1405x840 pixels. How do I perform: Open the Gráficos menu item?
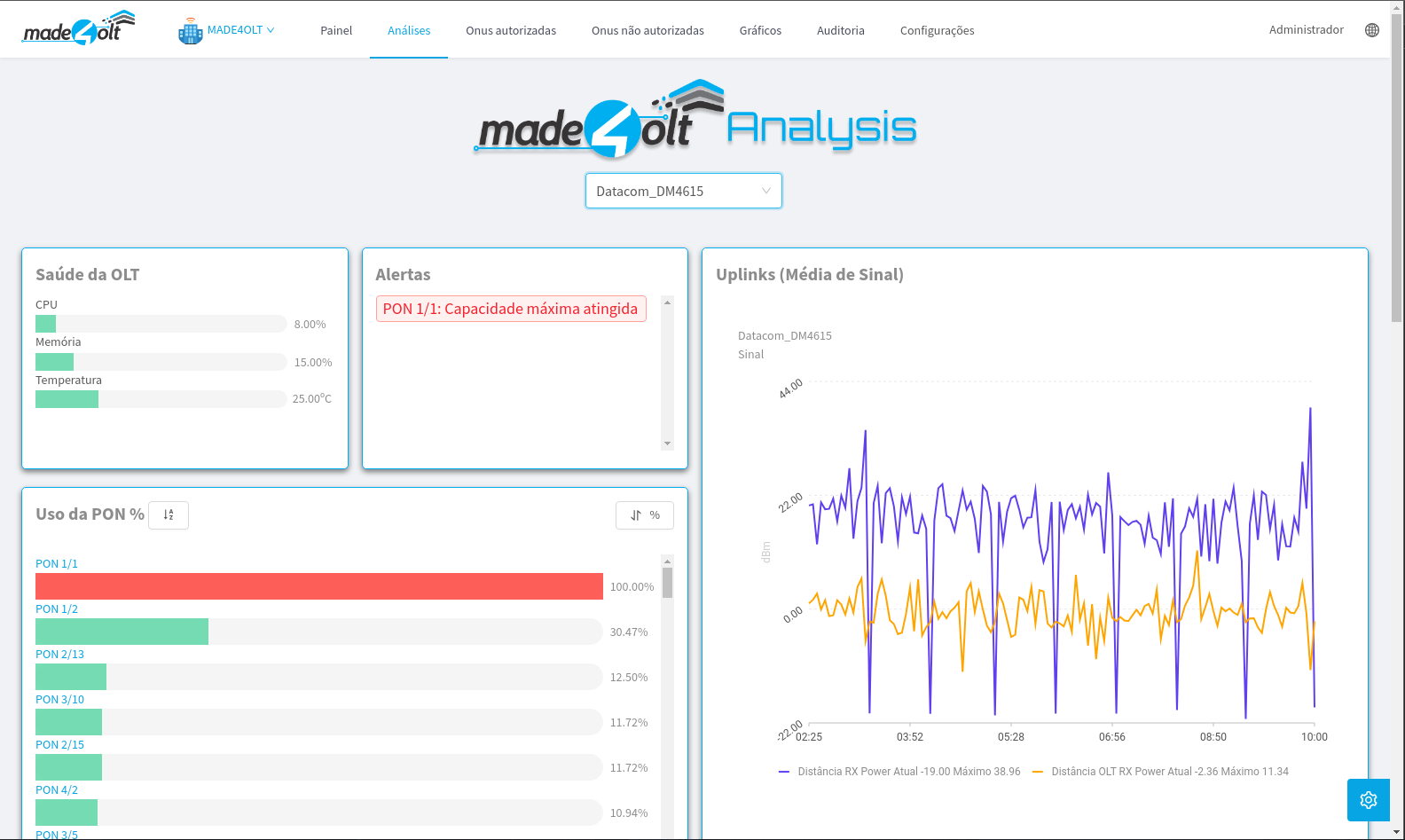pos(760,30)
